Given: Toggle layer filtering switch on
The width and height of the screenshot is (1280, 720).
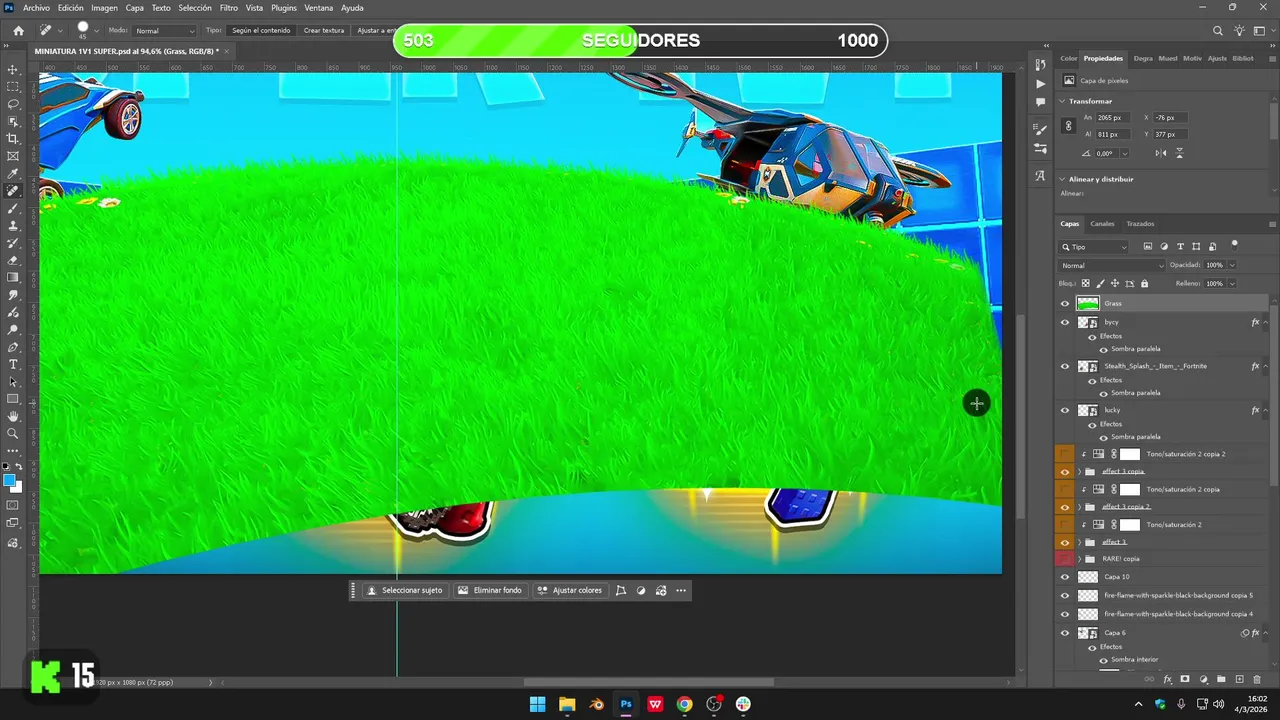Looking at the screenshot, I should pyautogui.click(x=1234, y=243).
